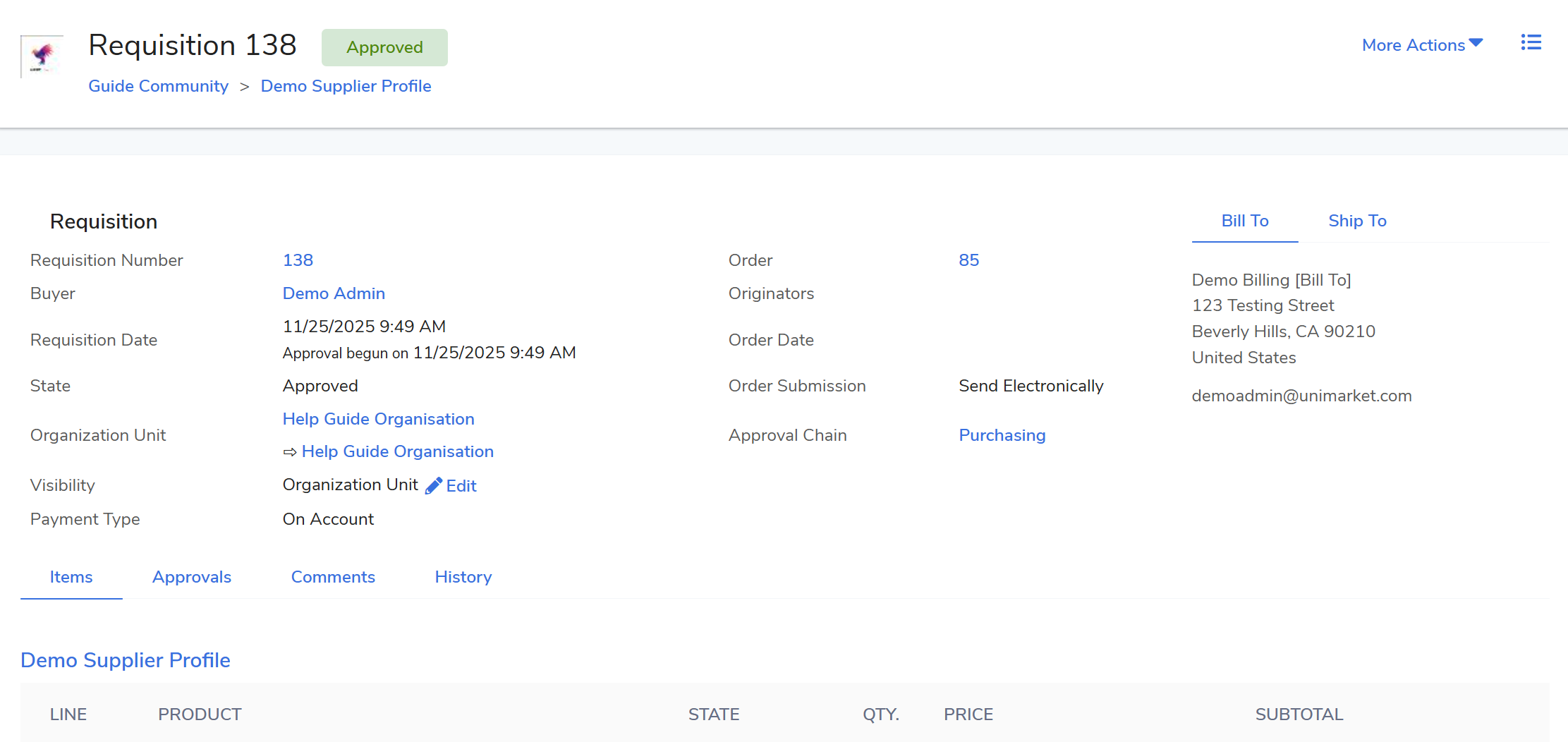Viewport: 1568px width, 742px height.
Task: Open Demo Supplier Profile section heading
Action: coord(126,660)
